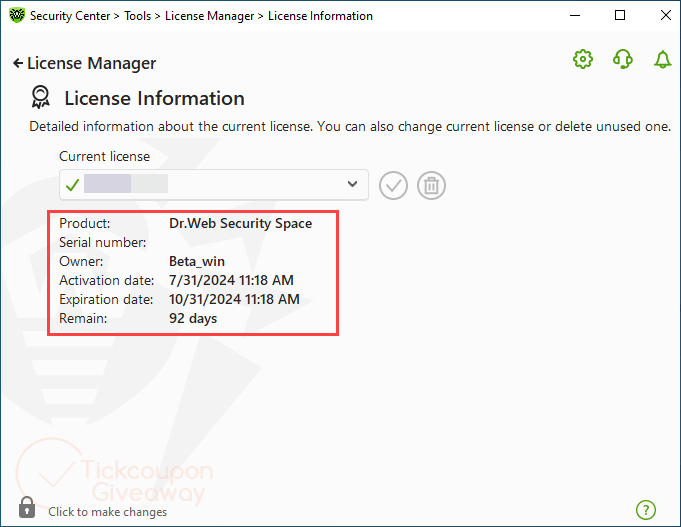Close the Security Center window
This screenshot has height=527, width=681.
click(665, 16)
